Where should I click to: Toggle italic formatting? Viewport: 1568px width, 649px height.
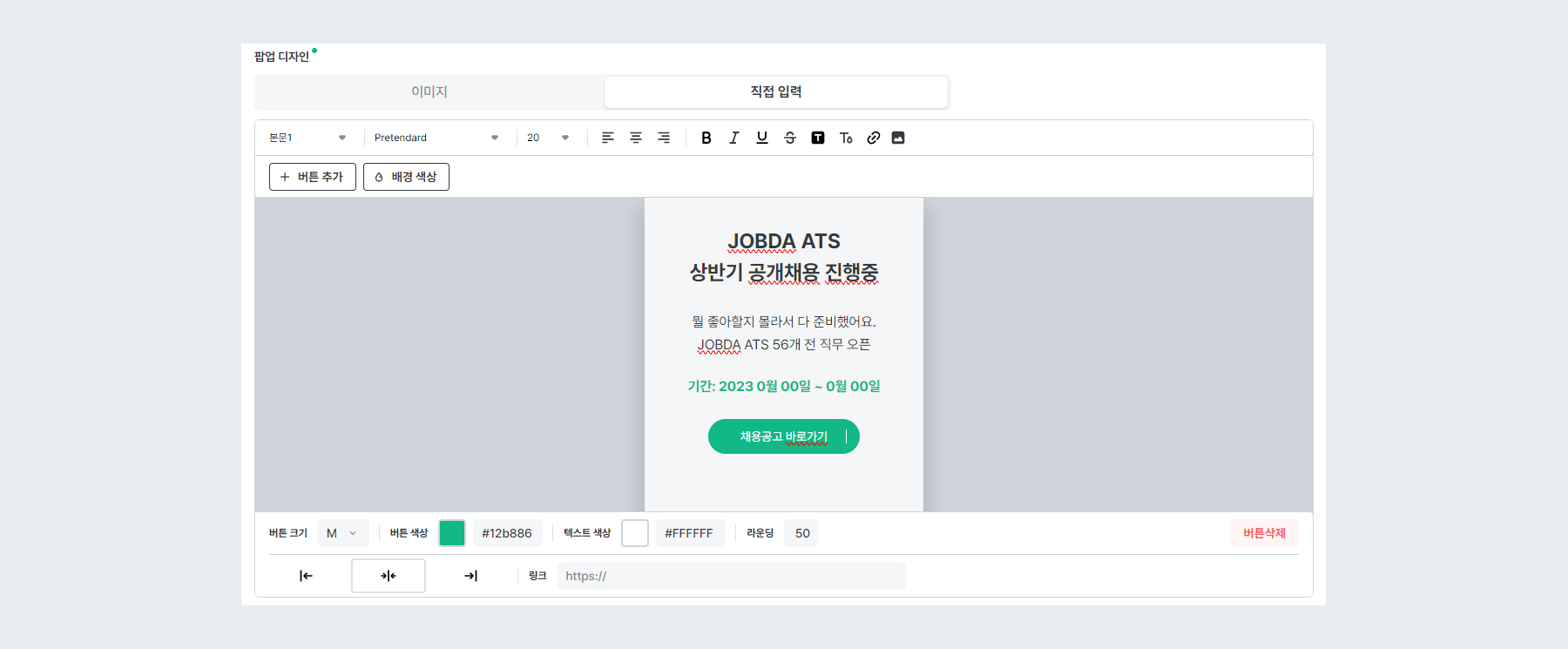734,138
